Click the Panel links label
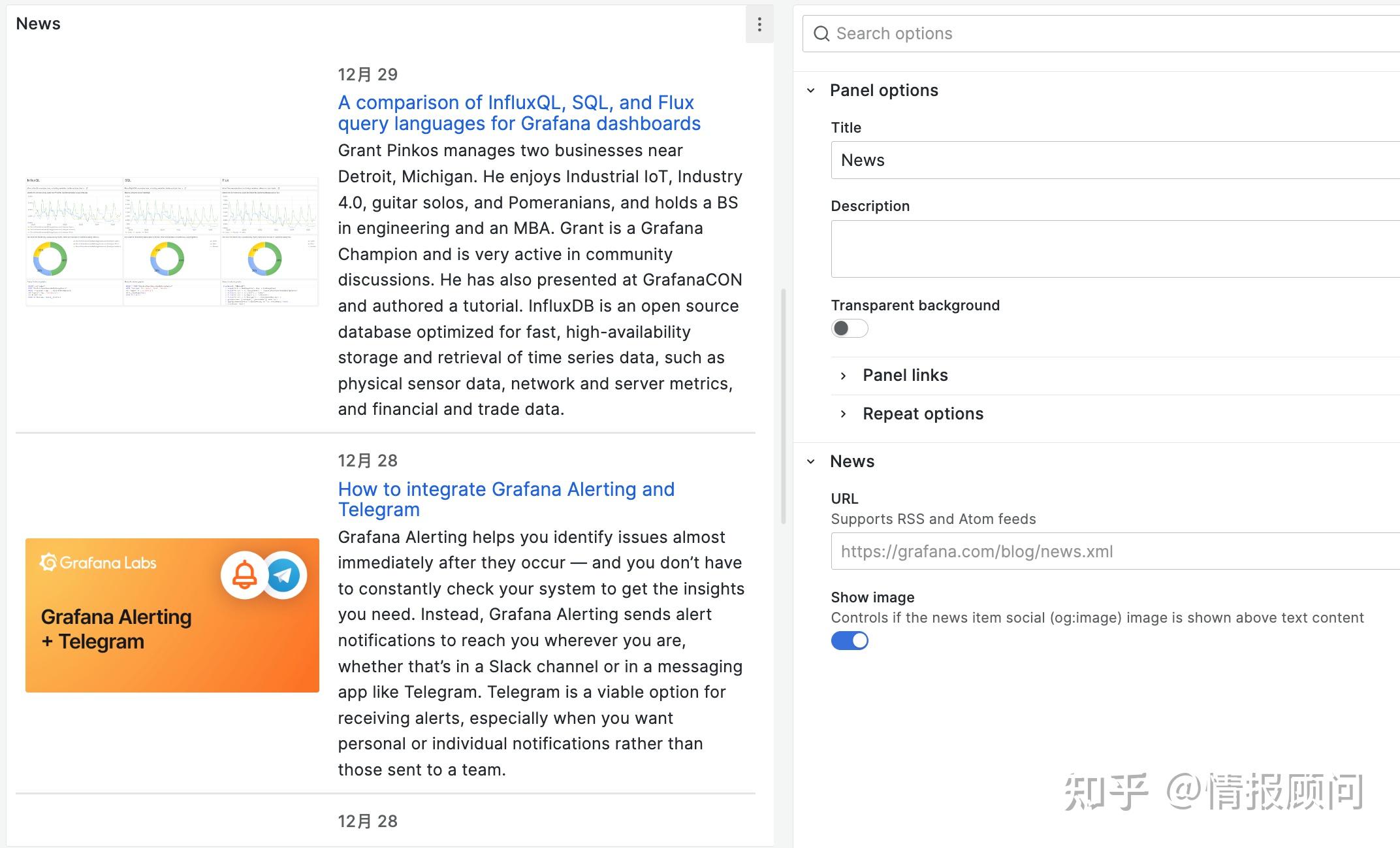 (x=905, y=376)
